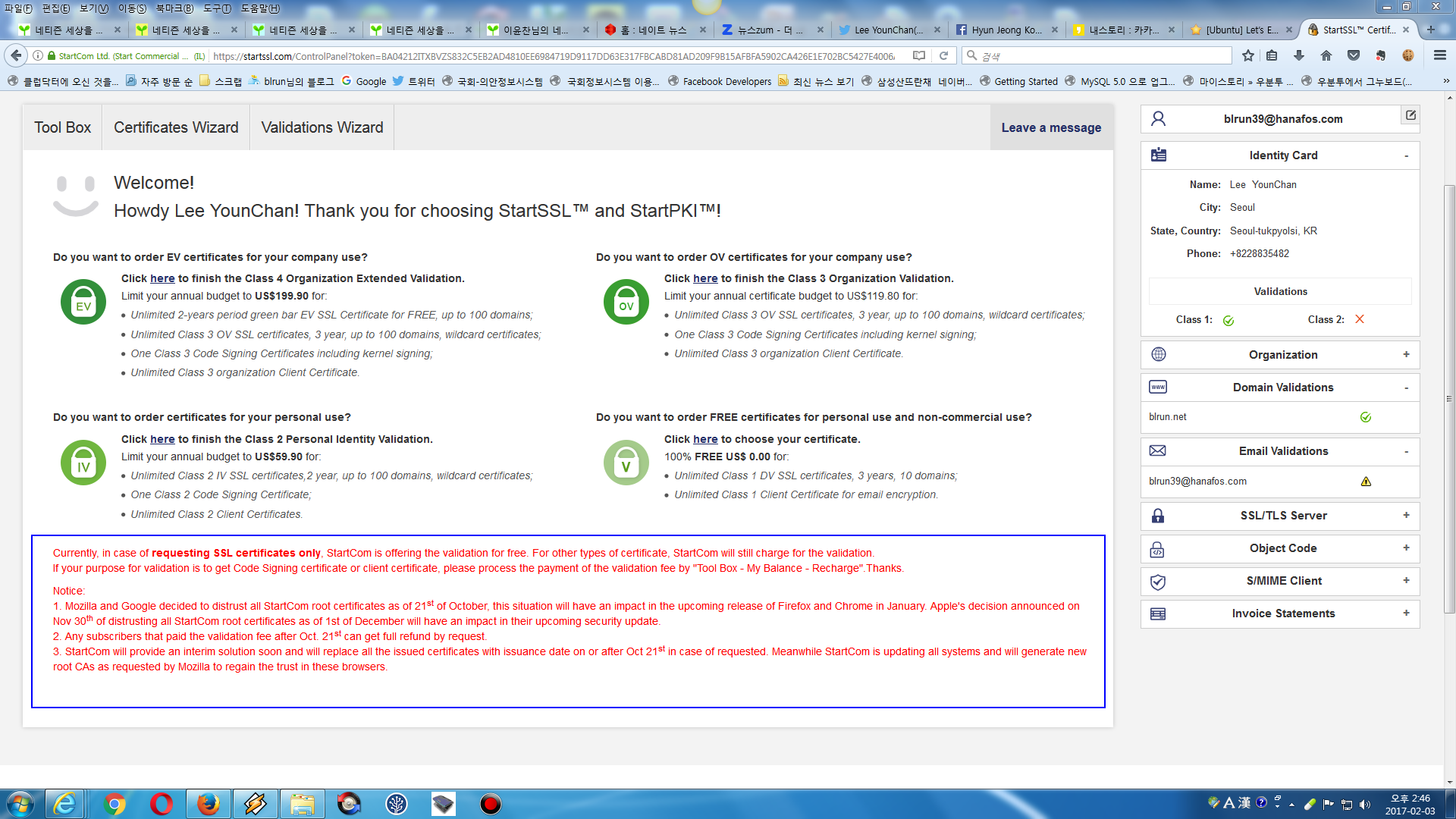This screenshot has height=819, width=1456.
Task: Open the Google bookmark in bookmarks bar
Action: [364, 81]
